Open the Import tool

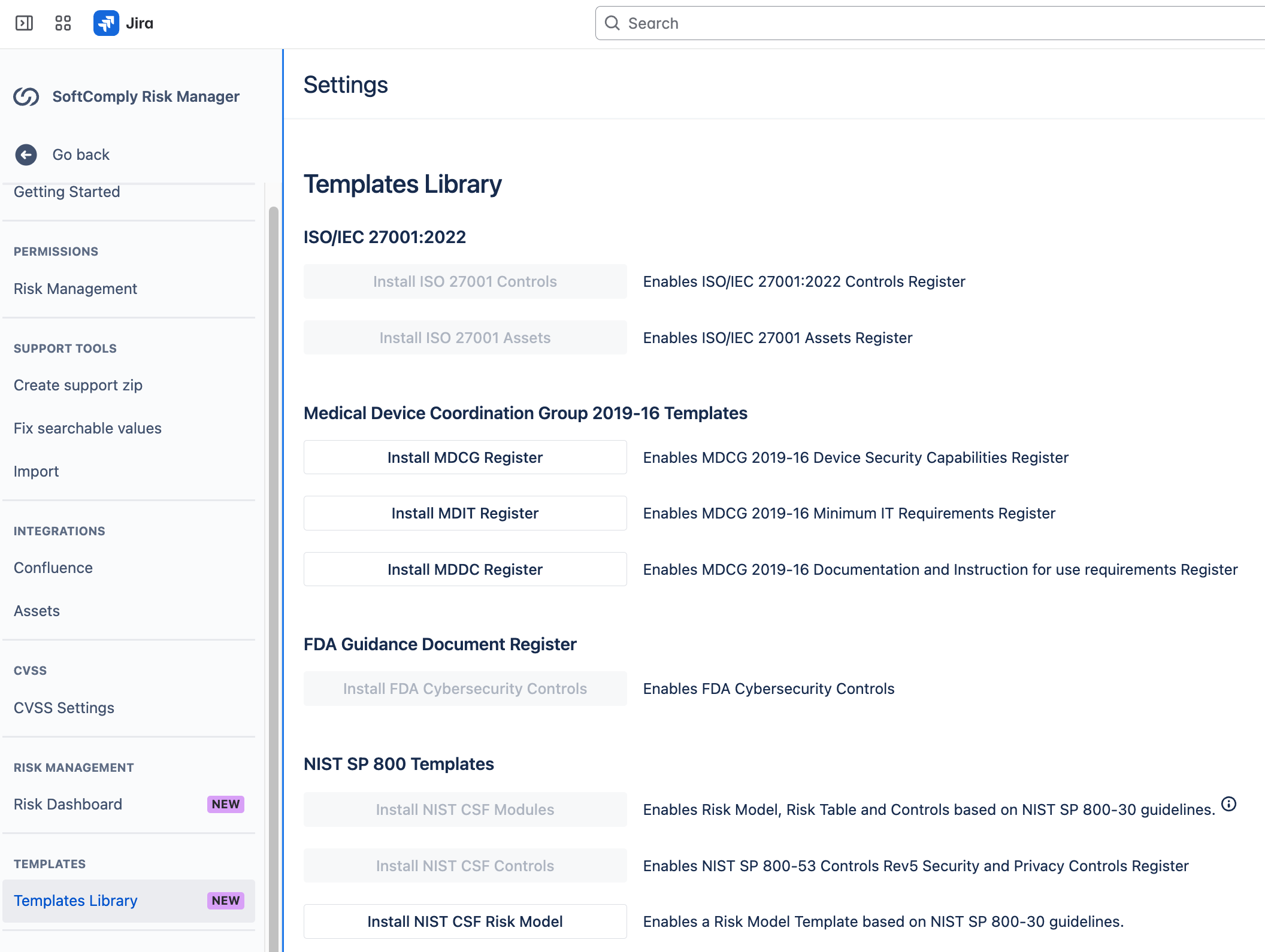[x=36, y=471]
